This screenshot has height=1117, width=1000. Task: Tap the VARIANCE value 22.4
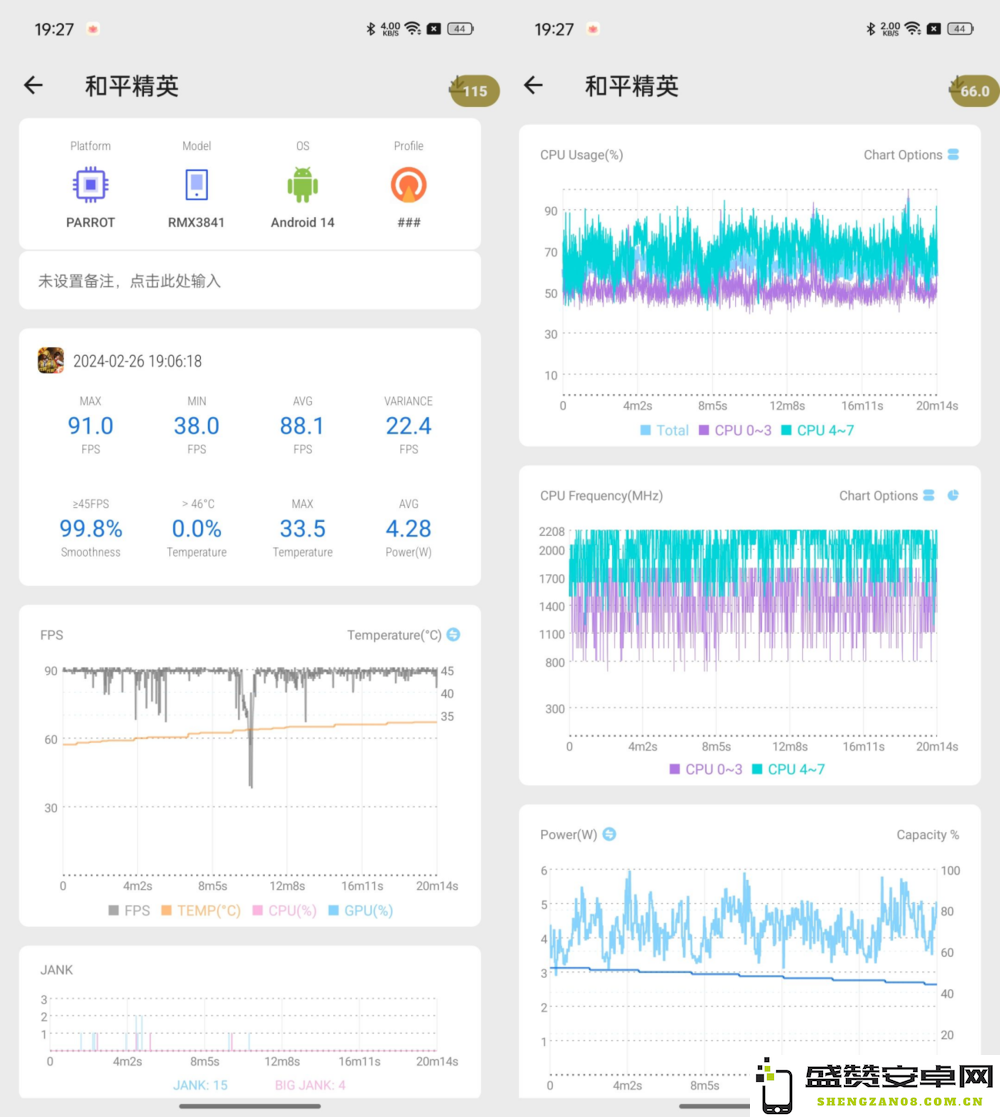[408, 426]
